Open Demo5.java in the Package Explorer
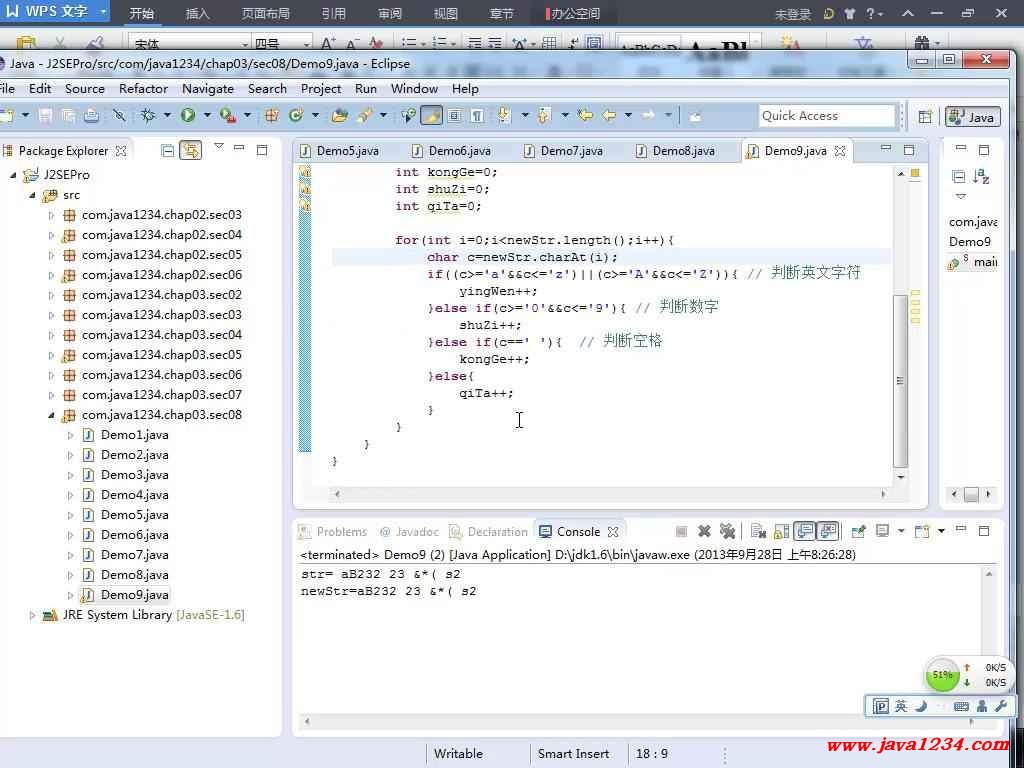1024x768 pixels. tap(134, 515)
